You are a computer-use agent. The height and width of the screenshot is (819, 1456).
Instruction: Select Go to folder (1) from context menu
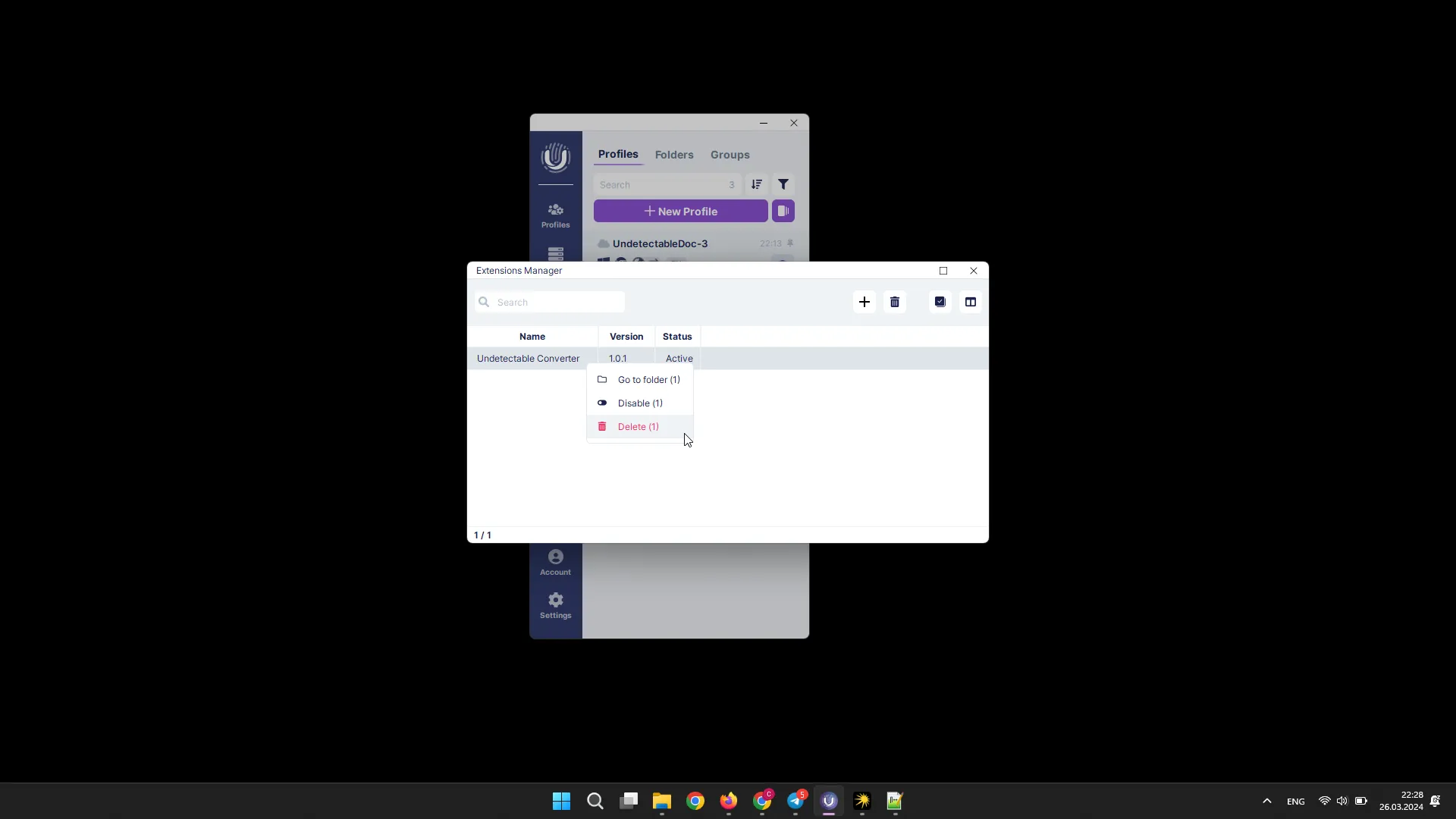tap(648, 379)
